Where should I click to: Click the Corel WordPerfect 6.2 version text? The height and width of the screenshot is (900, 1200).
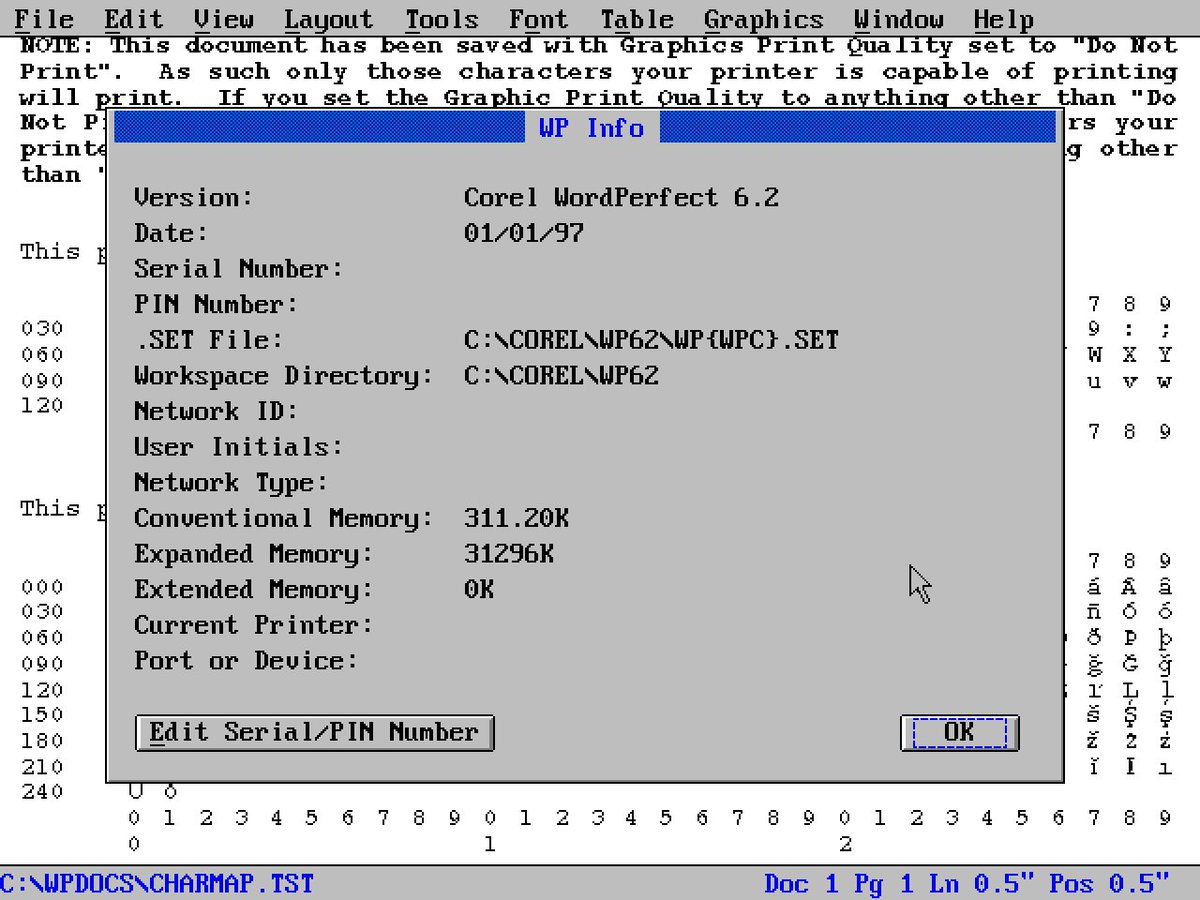point(621,197)
